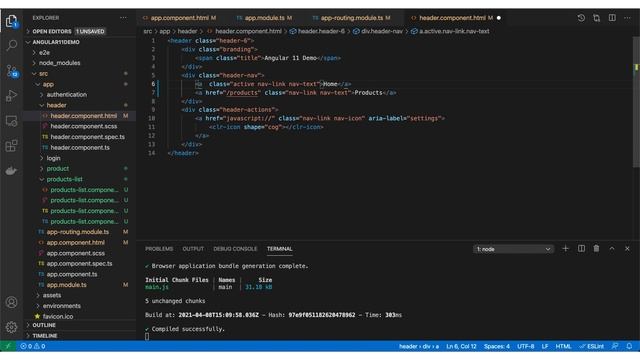Click 'div.header-nav' breadcrumb segment

pos(378,31)
